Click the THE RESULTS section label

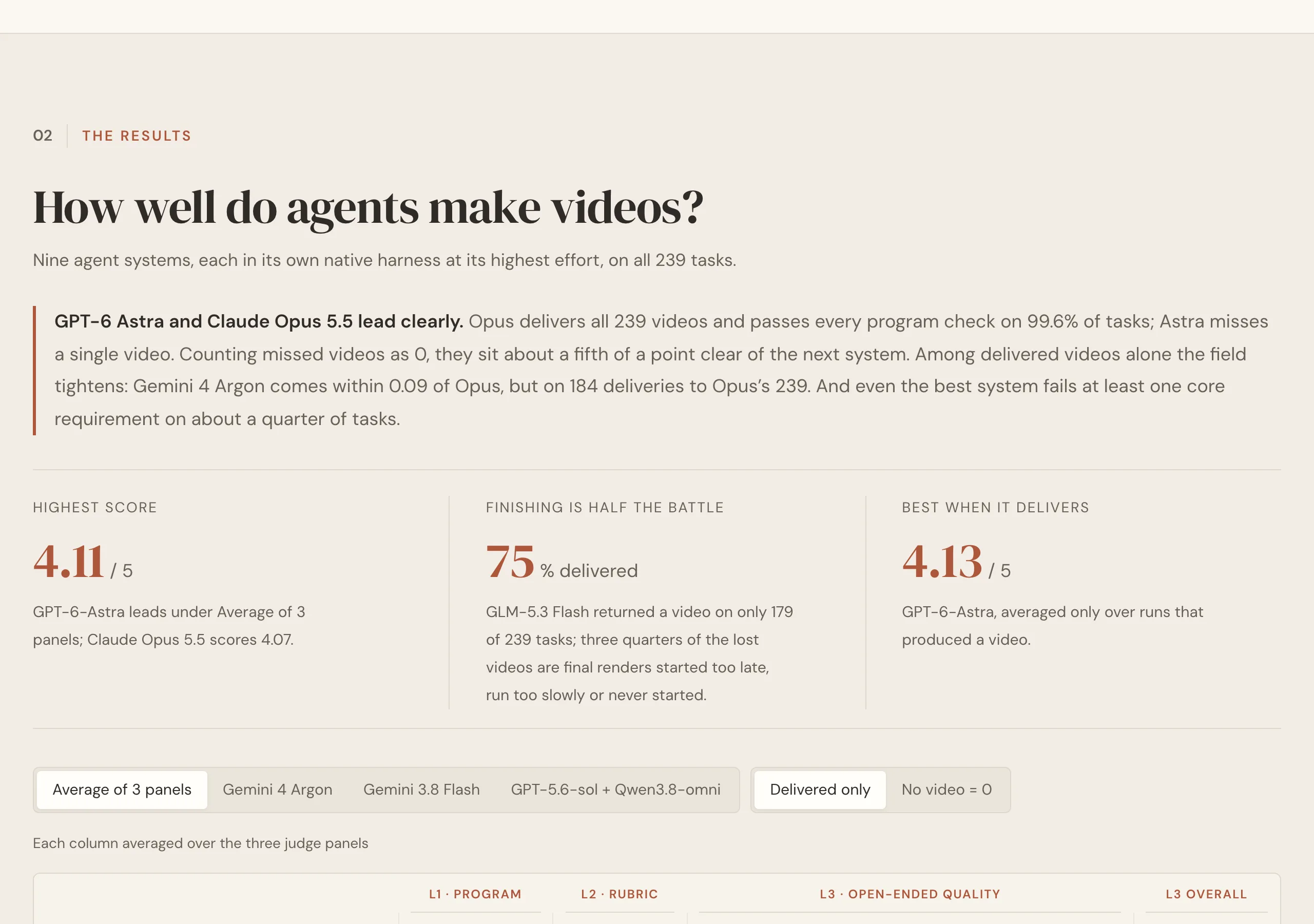(x=137, y=136)
